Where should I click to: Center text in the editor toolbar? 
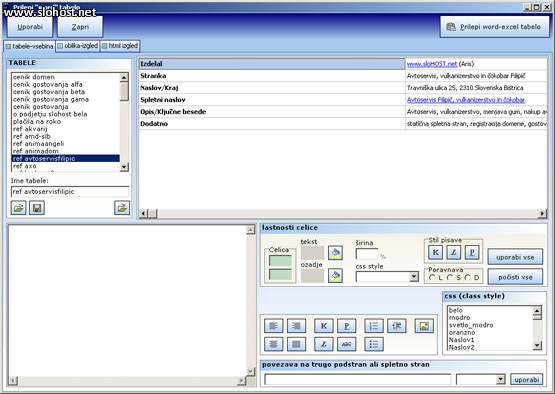tap(274, 344)
